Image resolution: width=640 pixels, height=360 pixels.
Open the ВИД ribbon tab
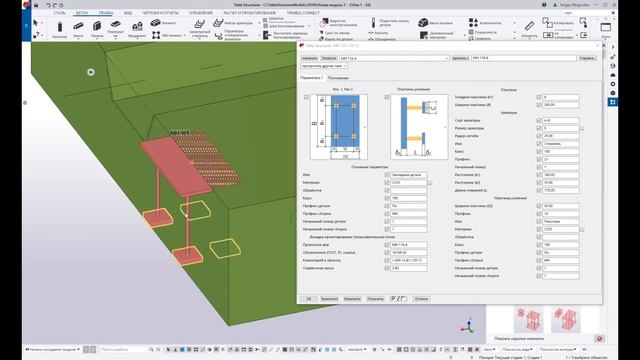128,13
